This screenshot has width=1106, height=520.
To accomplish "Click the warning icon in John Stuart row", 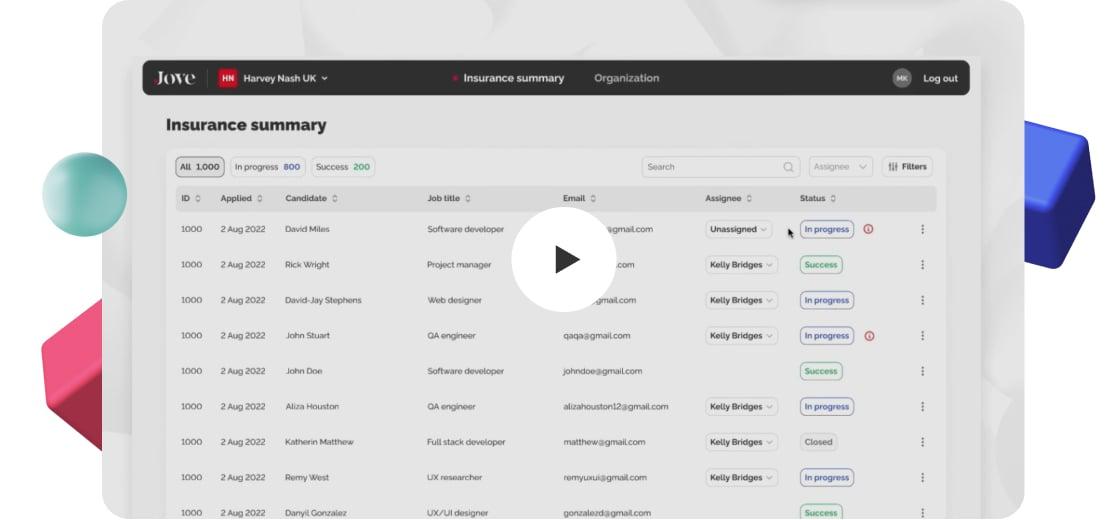I will 869,336.
